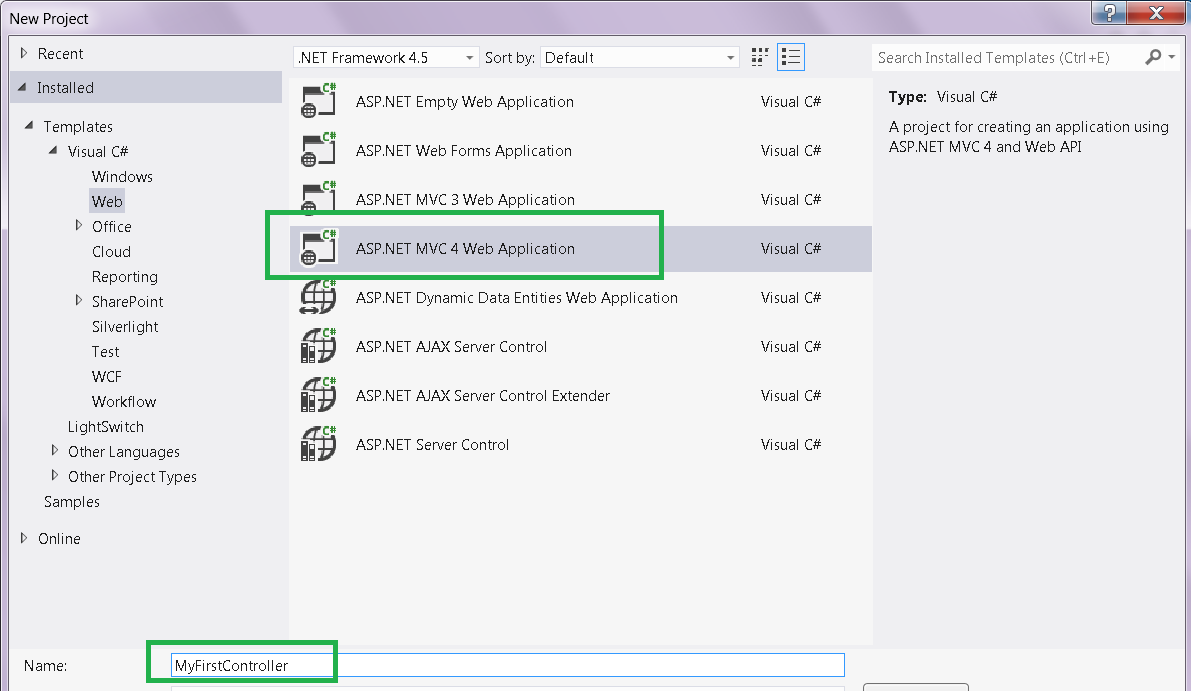This screenshot has width=1191, height=691.
Task: Select Windows under Visual C#
Action: coord(122,176)
